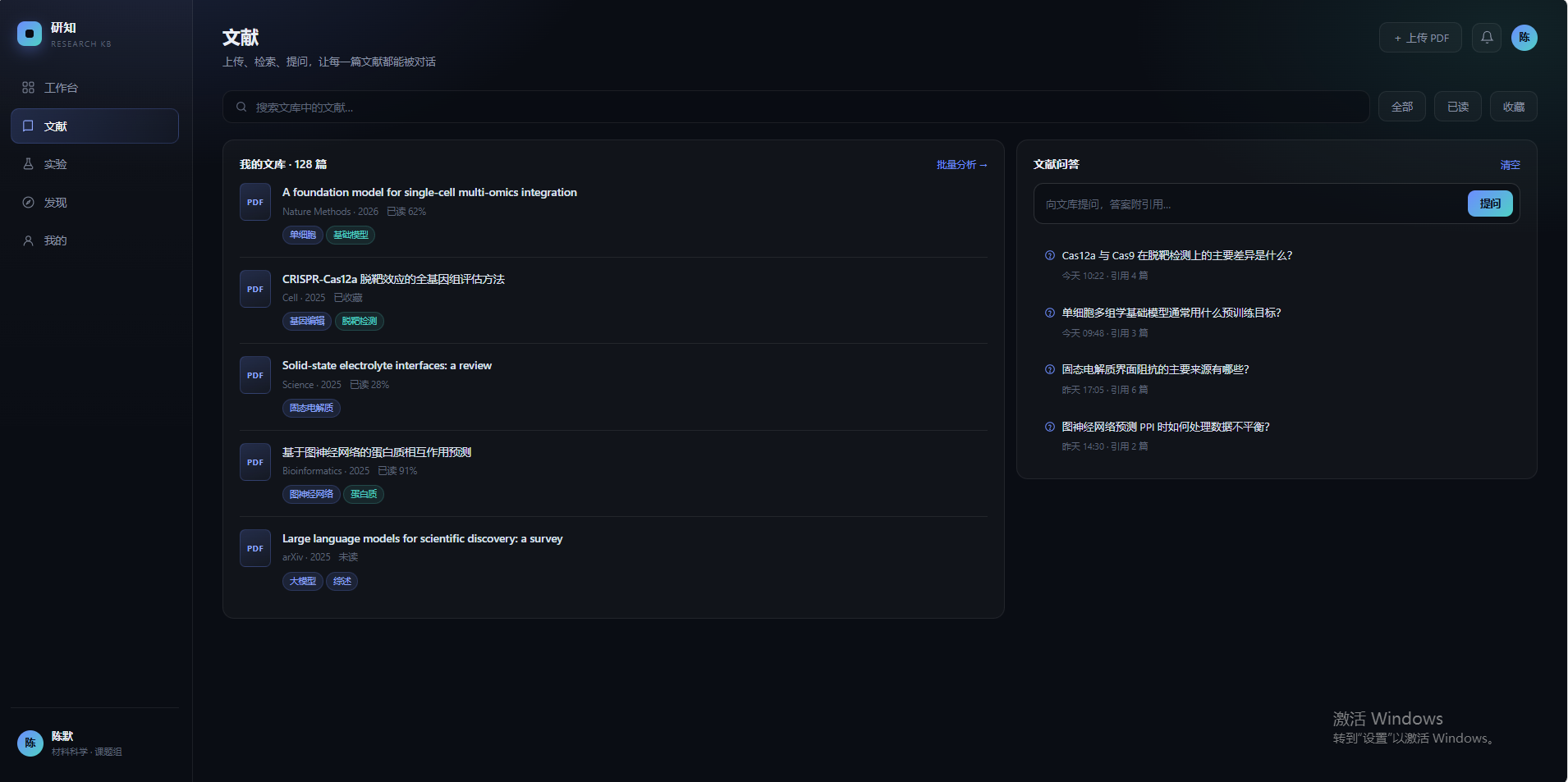Viewport: 1568px width, 782px height.
Task: Click question icon beside 固态电解质界面阻抗 query
Action: pyautogui.click(x=1049, y=369)
